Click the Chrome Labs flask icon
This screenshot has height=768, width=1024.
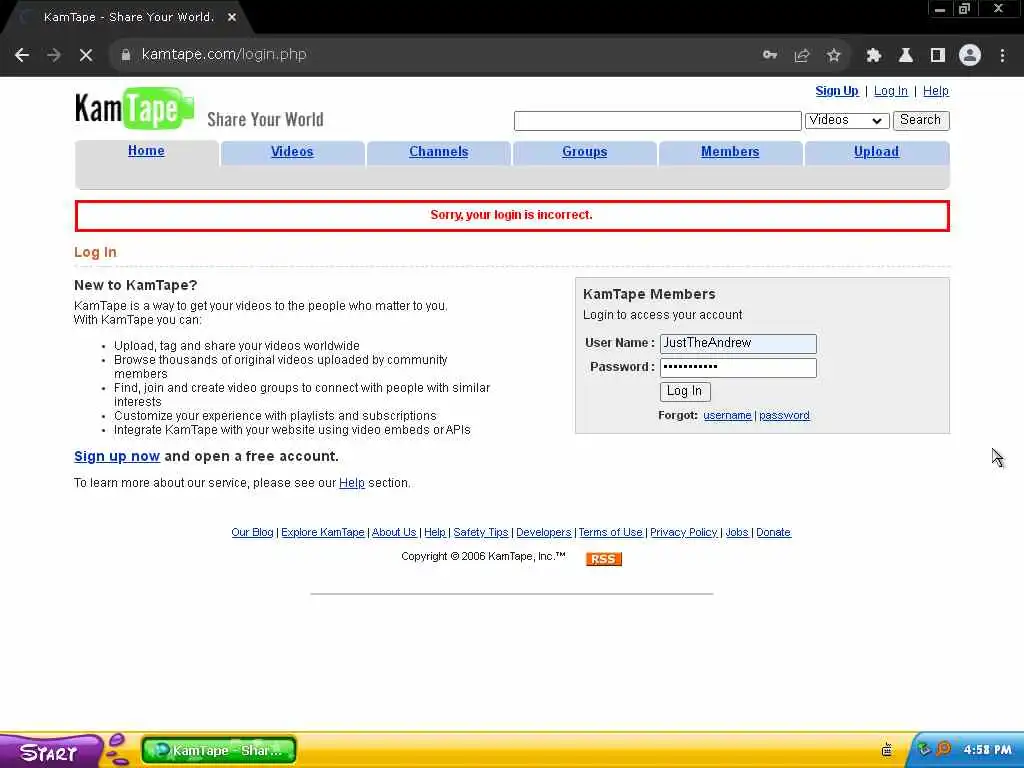click(x=906, y=55)
